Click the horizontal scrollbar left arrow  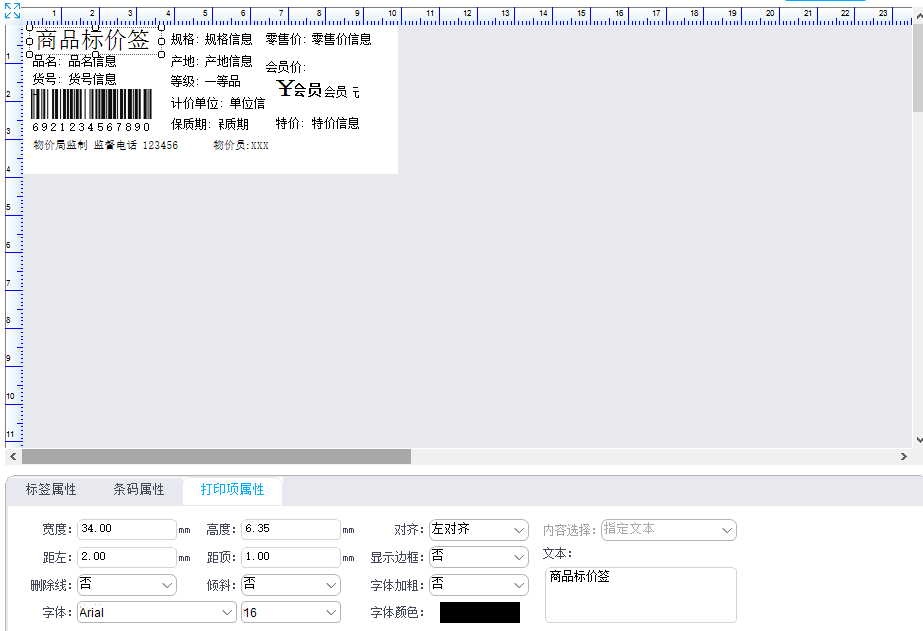click(12, 456)
